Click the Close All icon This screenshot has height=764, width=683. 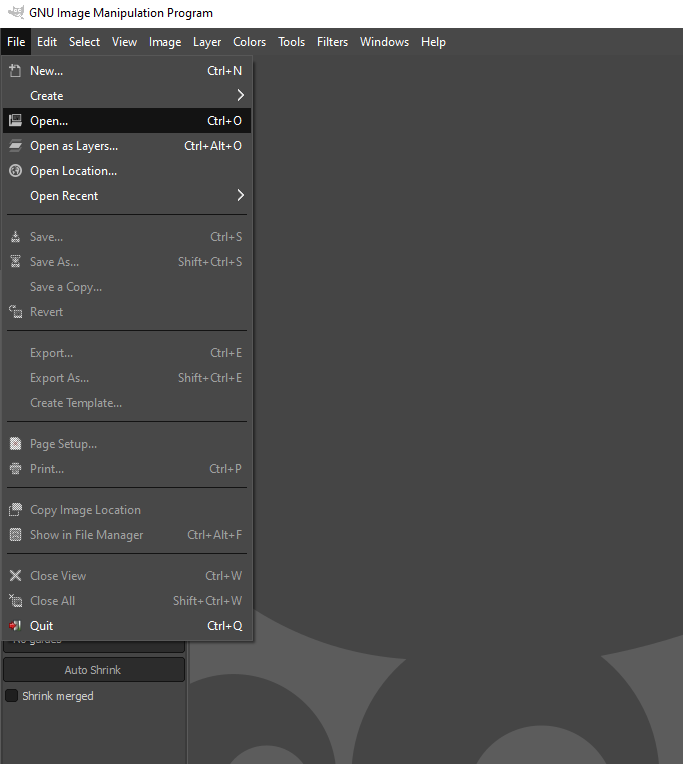coord(15,601)
